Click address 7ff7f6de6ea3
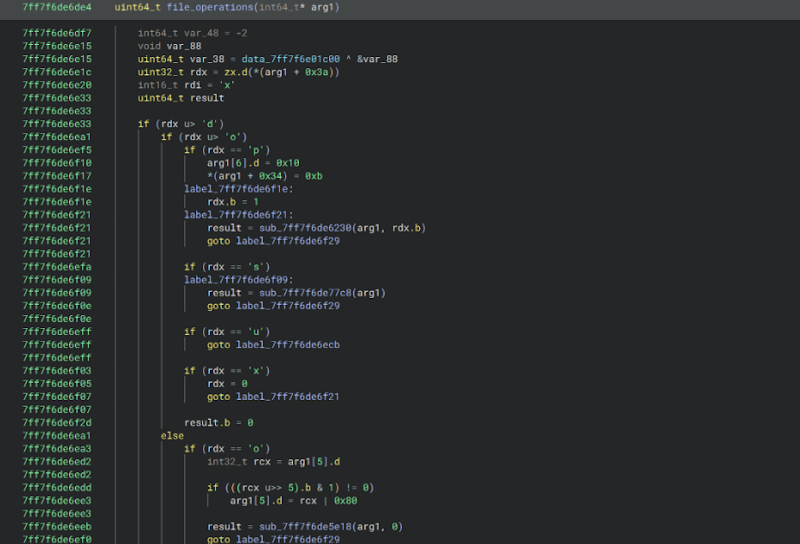800x544 pixels. click(x=57, y=449)
